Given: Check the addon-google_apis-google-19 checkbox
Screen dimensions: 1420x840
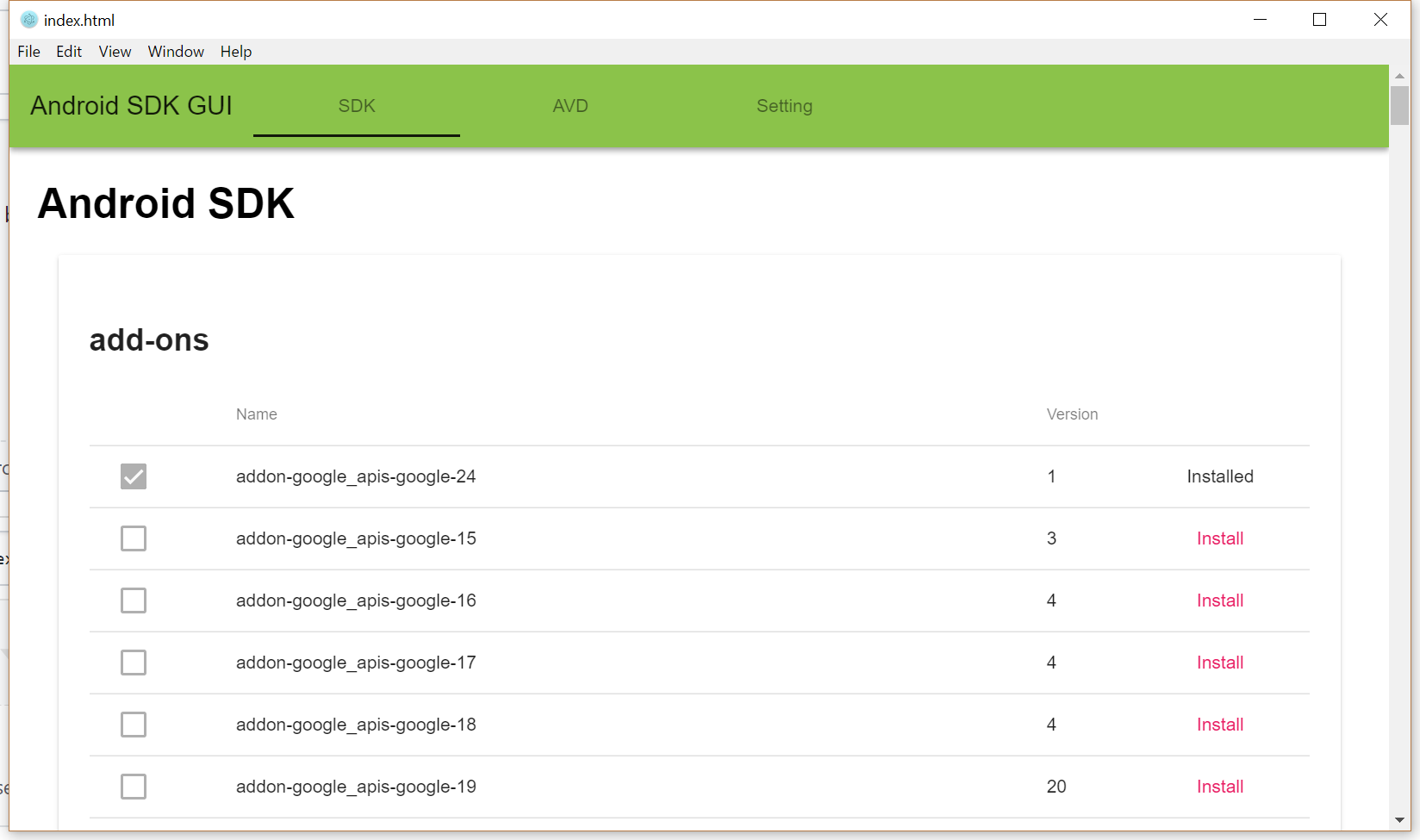Looking at the screenshot, I should (x=134, y=787).
